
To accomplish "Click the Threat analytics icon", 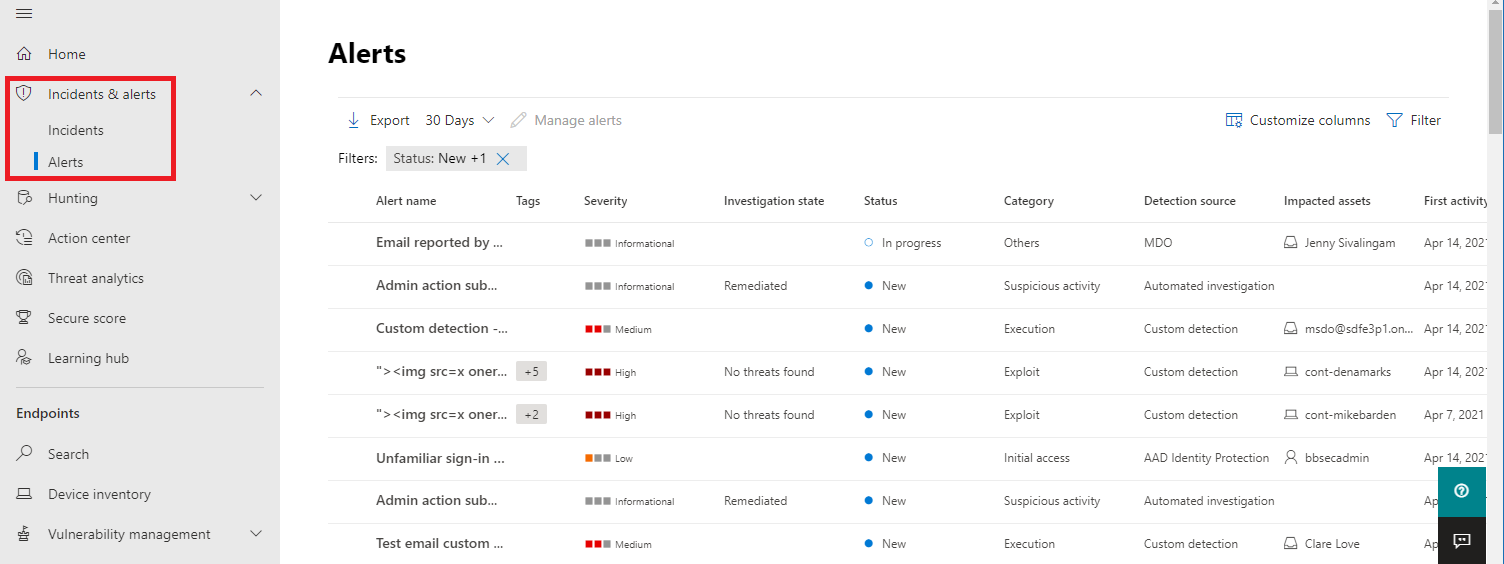I will 24,278.
